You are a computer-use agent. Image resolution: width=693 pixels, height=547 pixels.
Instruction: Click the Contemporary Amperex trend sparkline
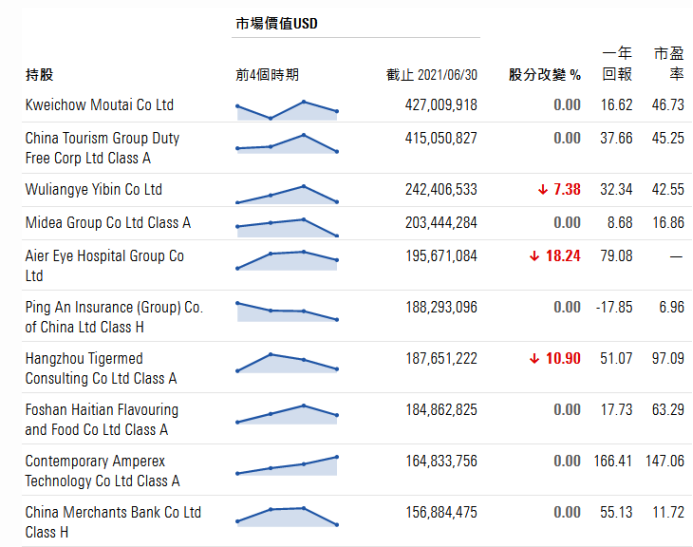point(287,465)
